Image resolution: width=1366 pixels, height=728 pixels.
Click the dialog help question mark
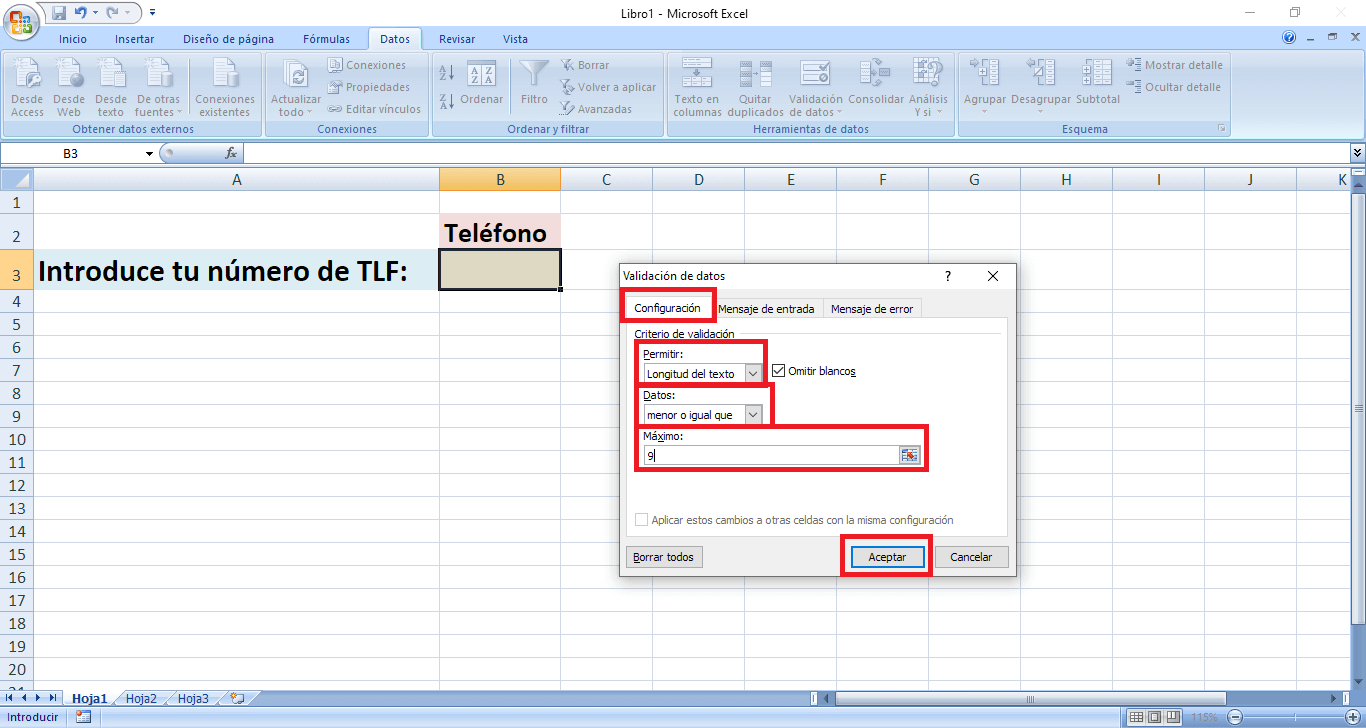948,276
